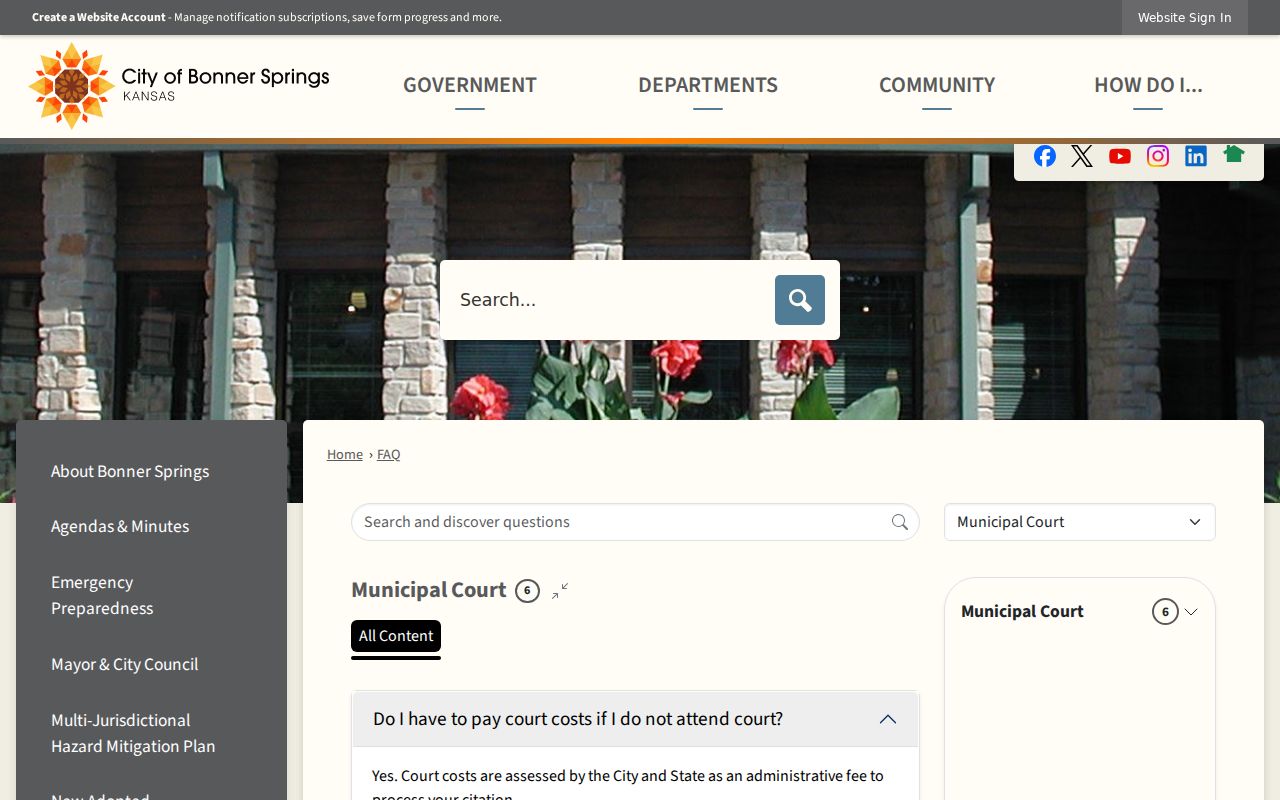
Task: Click the collapse arrows beside Municipal Court heading
Action: point(560,591)
